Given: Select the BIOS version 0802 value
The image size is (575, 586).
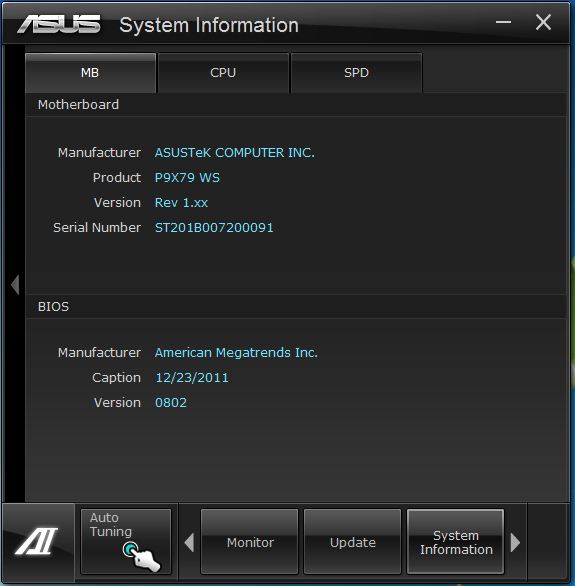Looking at the screenshot, I should tap(171, 403).
